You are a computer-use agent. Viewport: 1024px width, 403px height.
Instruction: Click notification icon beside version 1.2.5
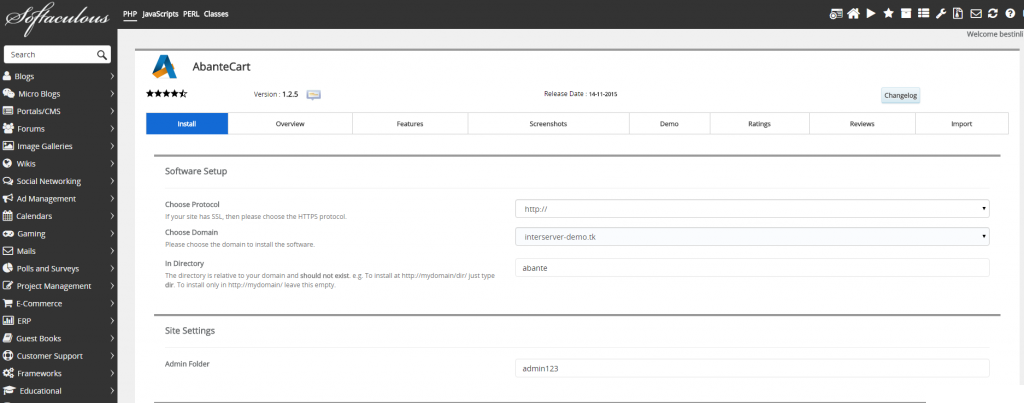pyautogui.click(x=313, y=95)
